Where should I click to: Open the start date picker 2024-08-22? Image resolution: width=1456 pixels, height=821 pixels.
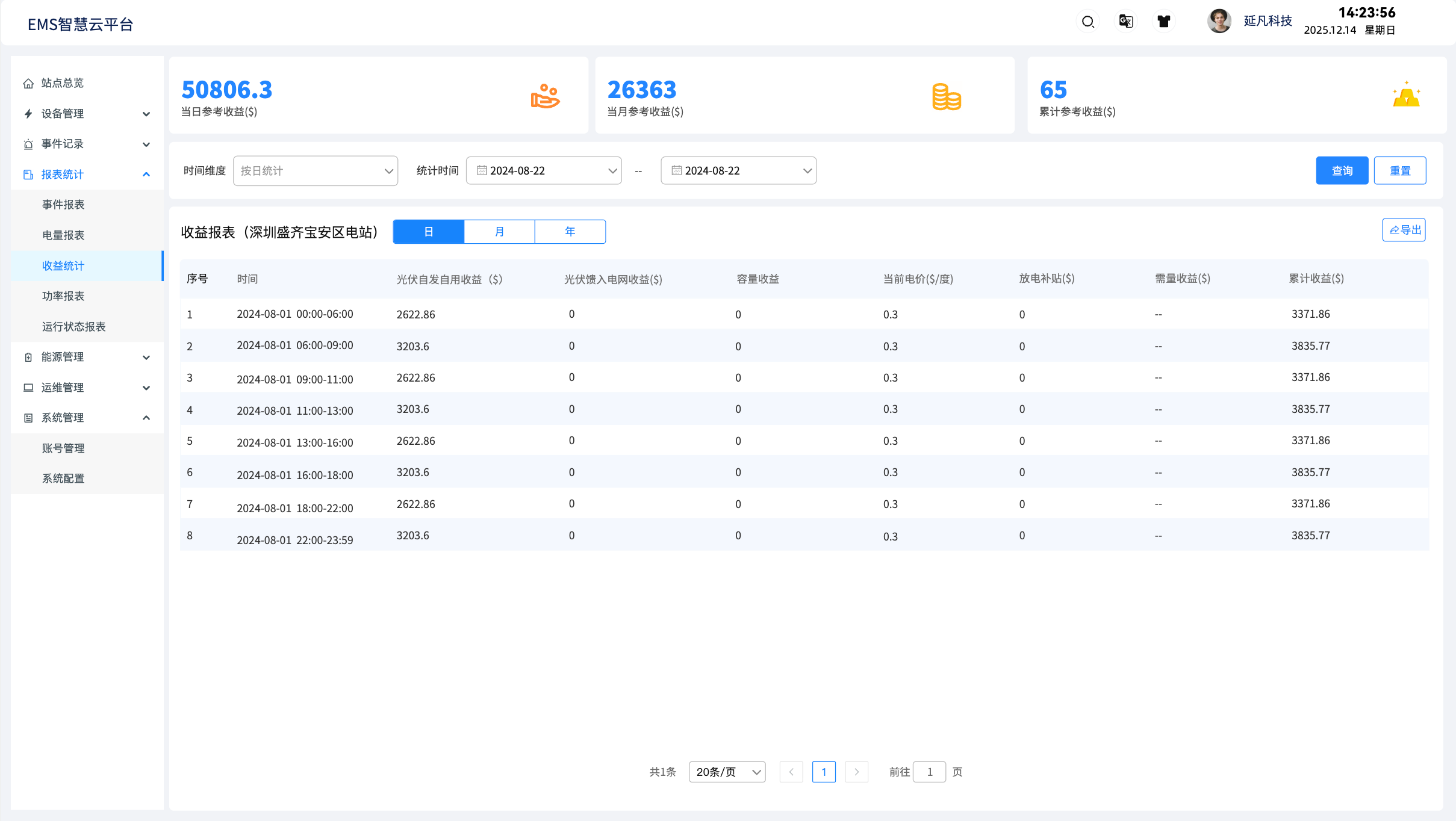tap(543, 171)
